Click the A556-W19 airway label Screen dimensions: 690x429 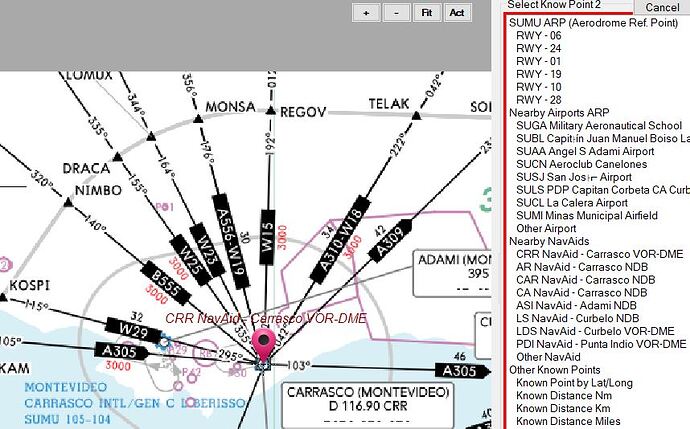231,242
